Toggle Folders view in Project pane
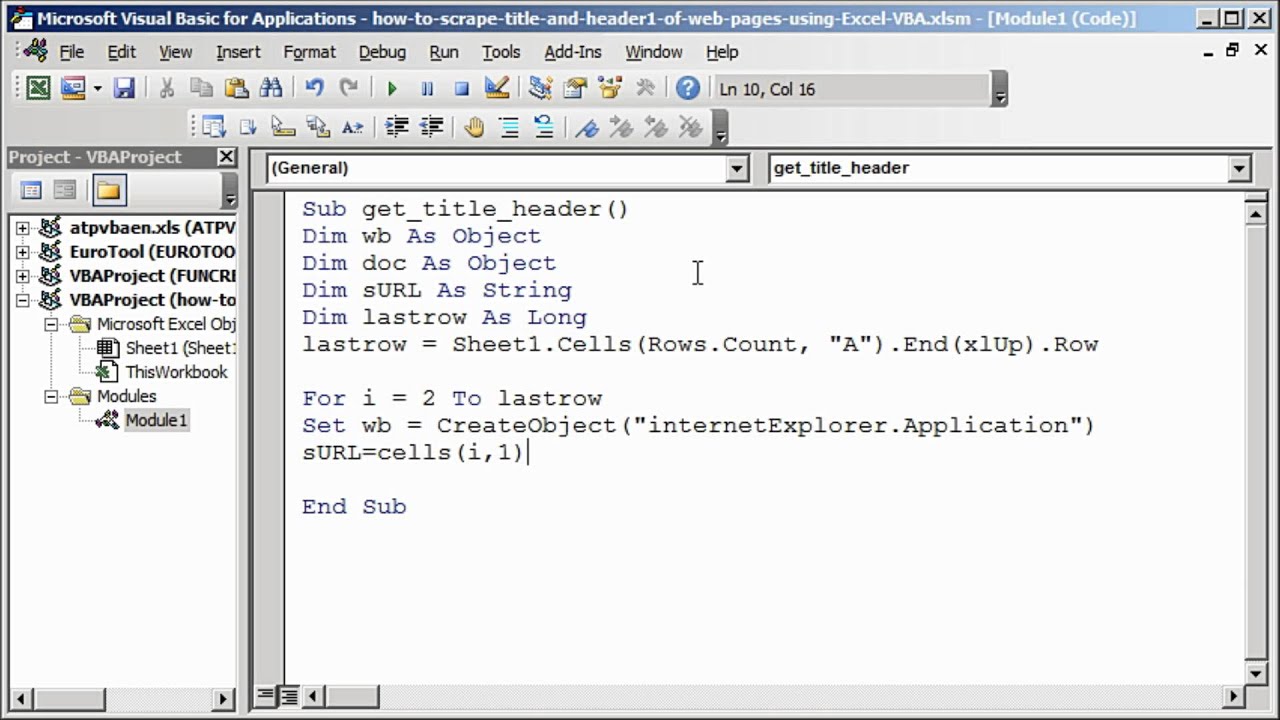This screenshot has height=720, width=1280. point(108,190)
